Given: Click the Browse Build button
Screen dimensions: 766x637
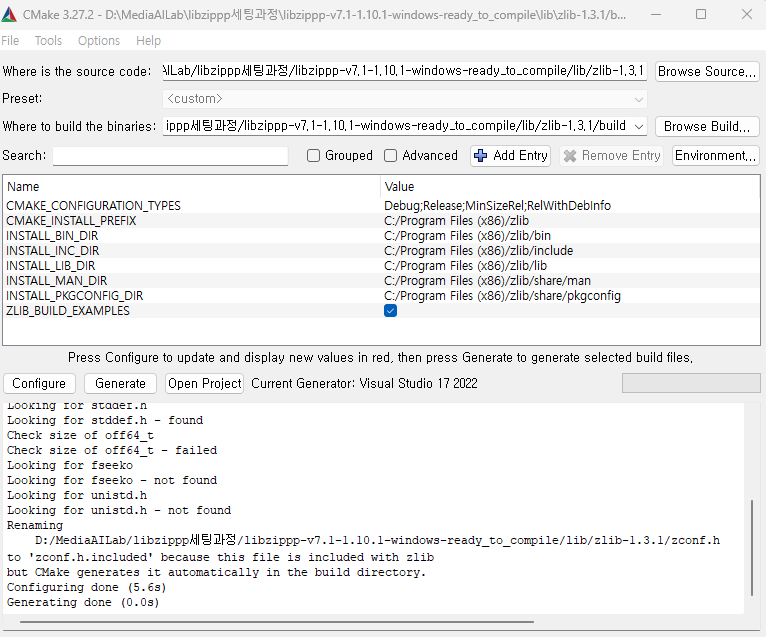Looking at the screenshot, I should (707, 127).
